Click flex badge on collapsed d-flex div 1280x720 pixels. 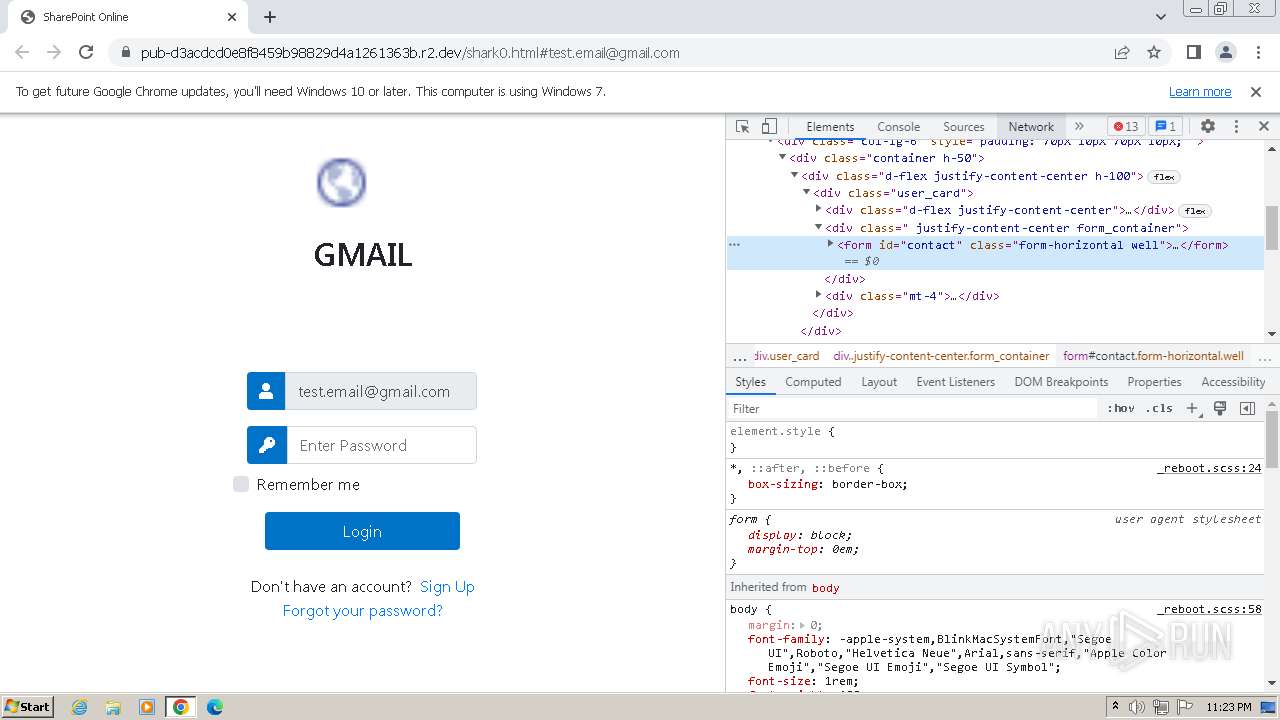pyautogui.click(x=1195, y=211)
